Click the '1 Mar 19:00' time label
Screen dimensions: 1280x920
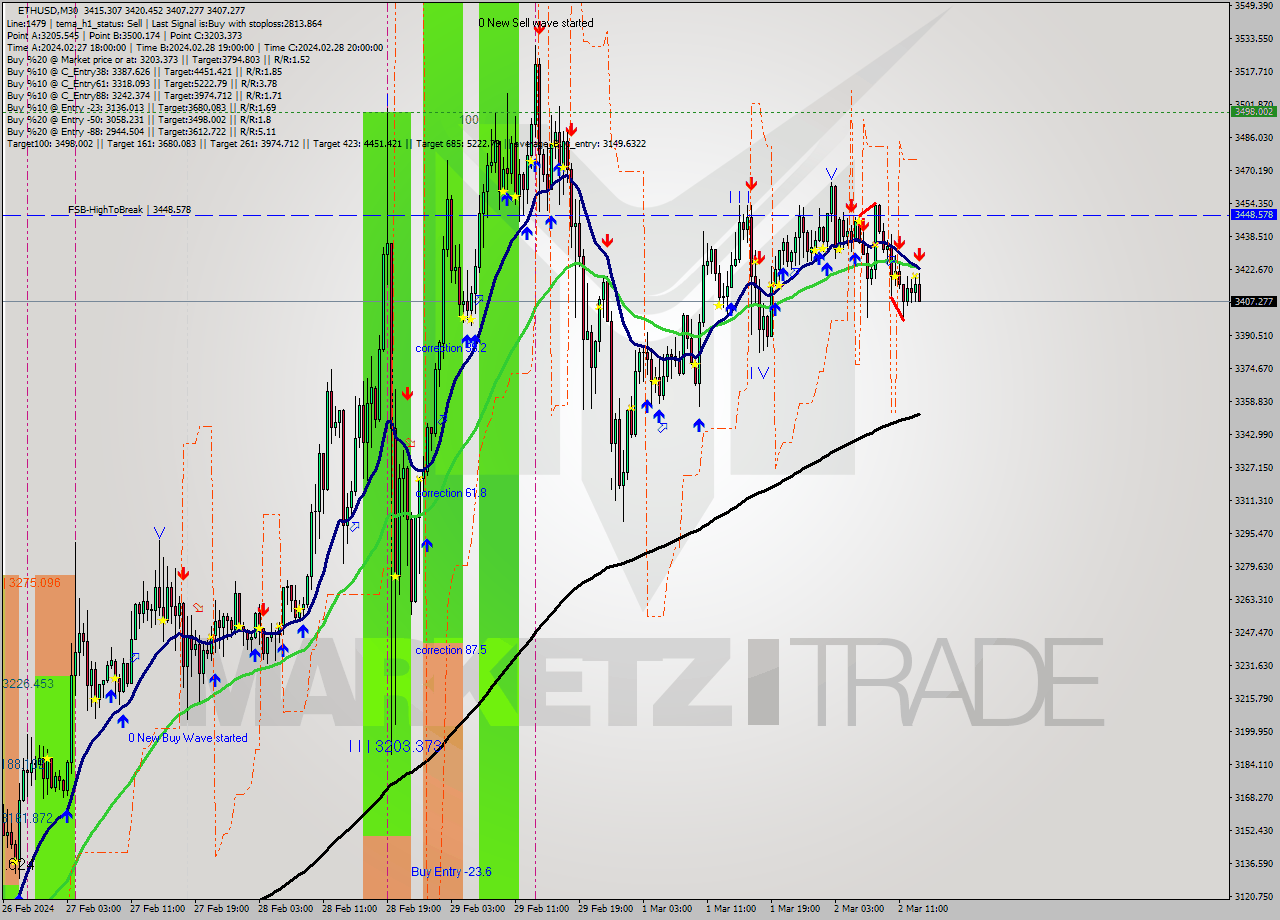click(795, 909)
